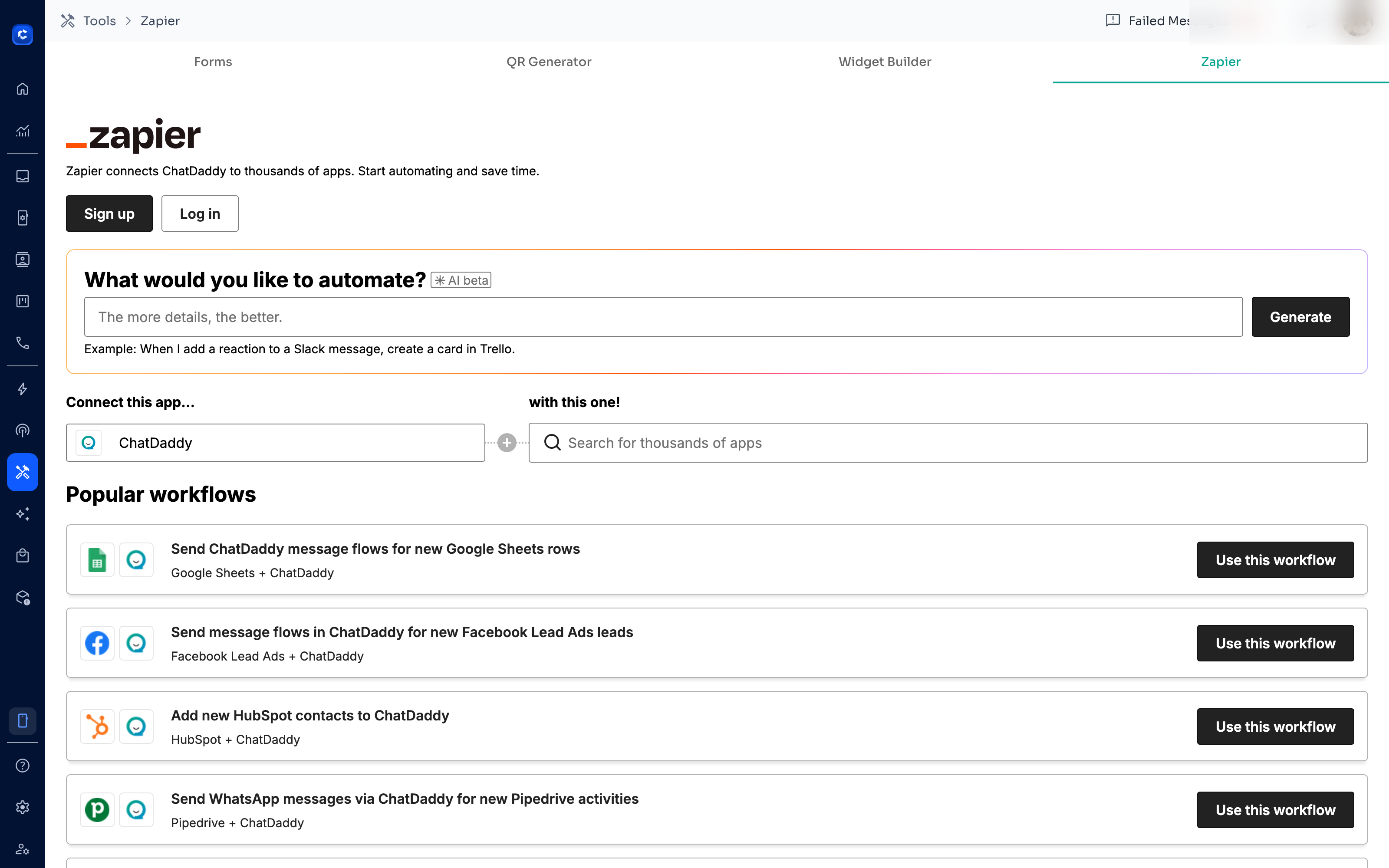Open the AI sparkles sidebar icon
Image resolution: width=1389 pixels, height=868 pixels.
tap(23, 514)
